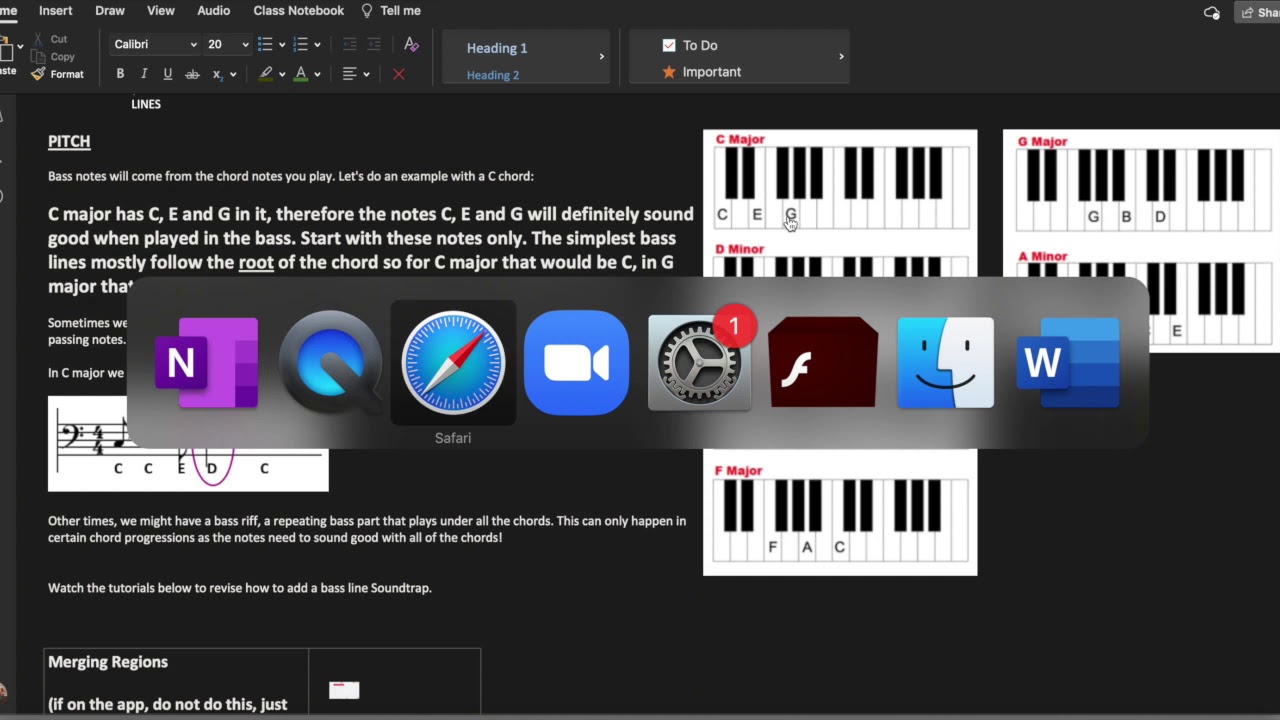Image resolution: width=1280 pixels, height=720 pixels.
Task: Toggle italic formatting
Action: (x=144, y=74)
